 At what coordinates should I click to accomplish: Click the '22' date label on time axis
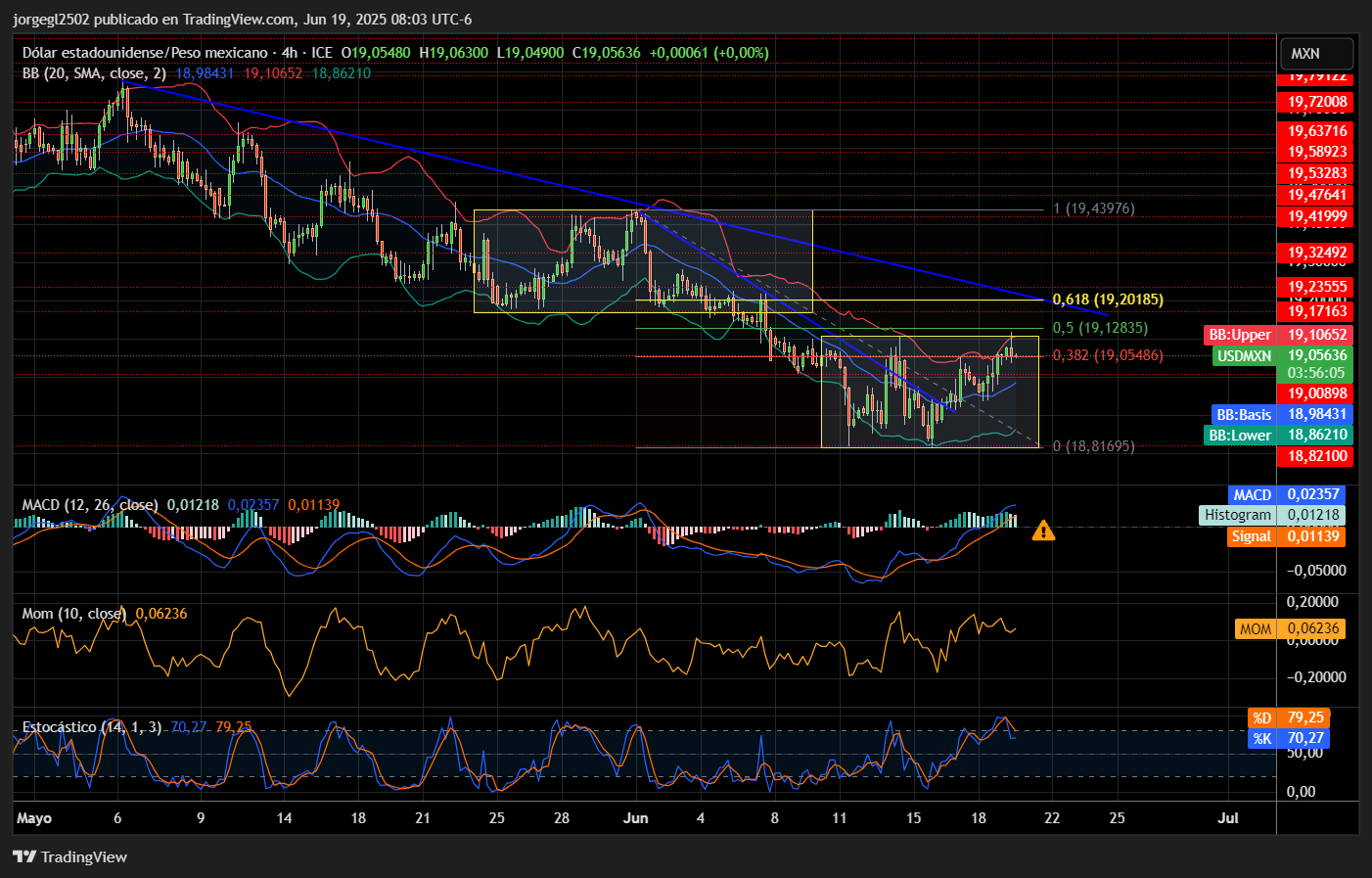click(1052, 818)
